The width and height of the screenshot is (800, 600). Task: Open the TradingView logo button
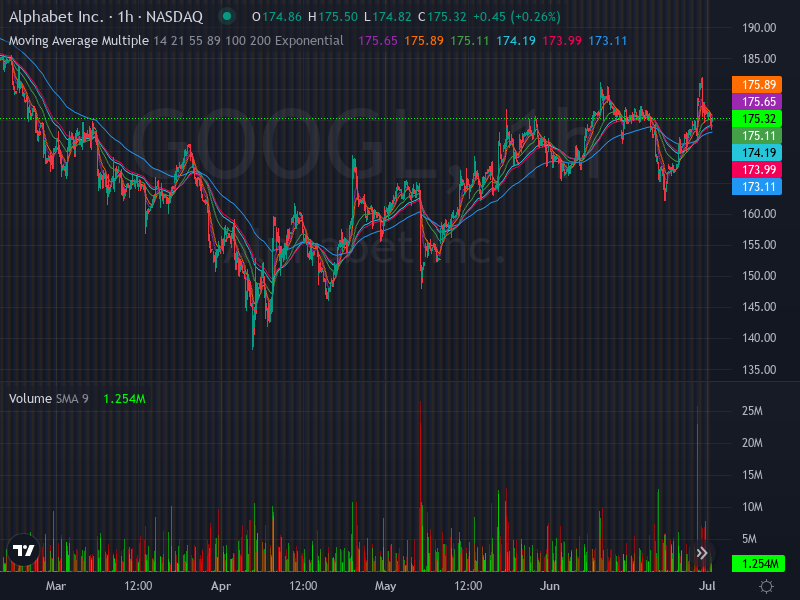click(23, 550)
